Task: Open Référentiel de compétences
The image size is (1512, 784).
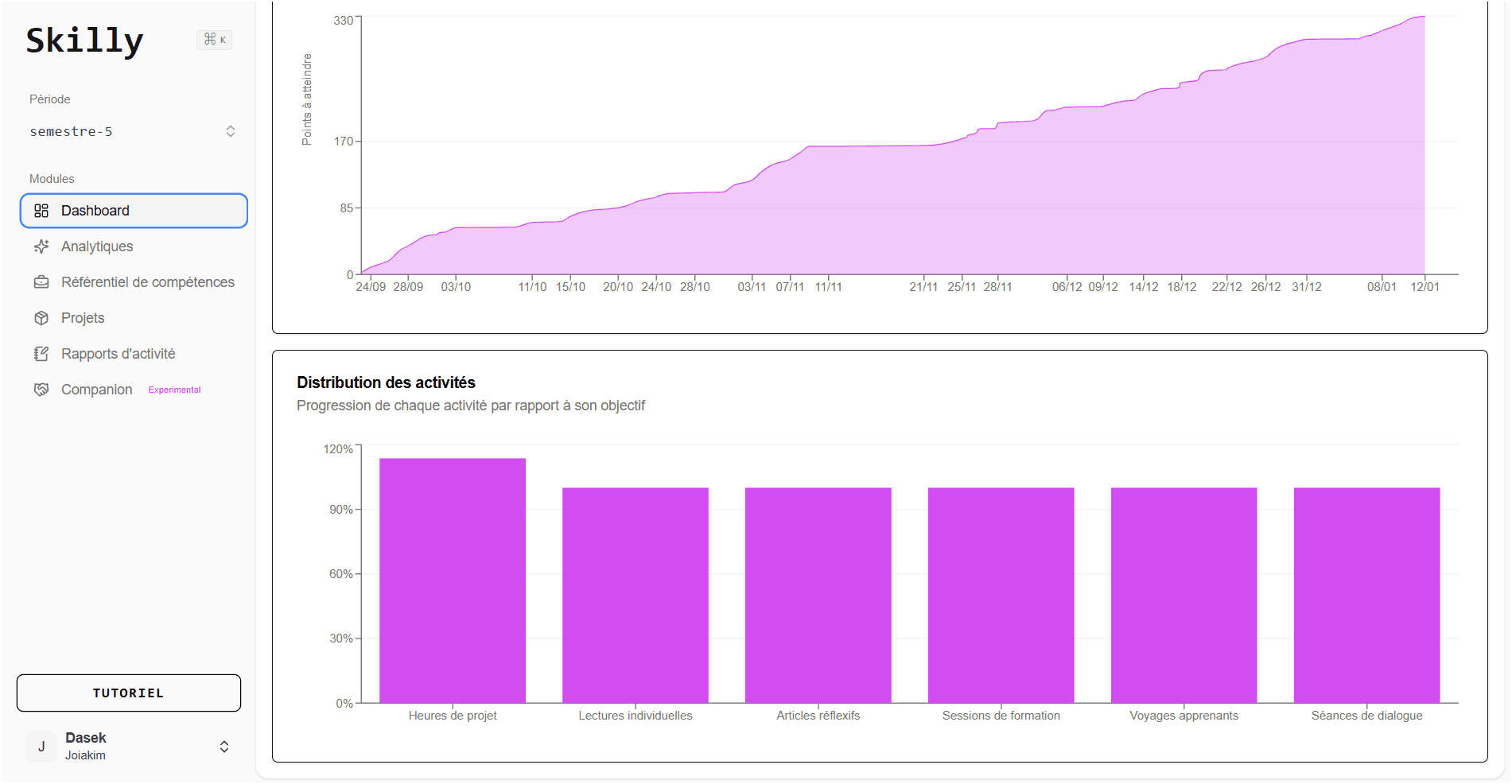Action: [x=134, y=282]
